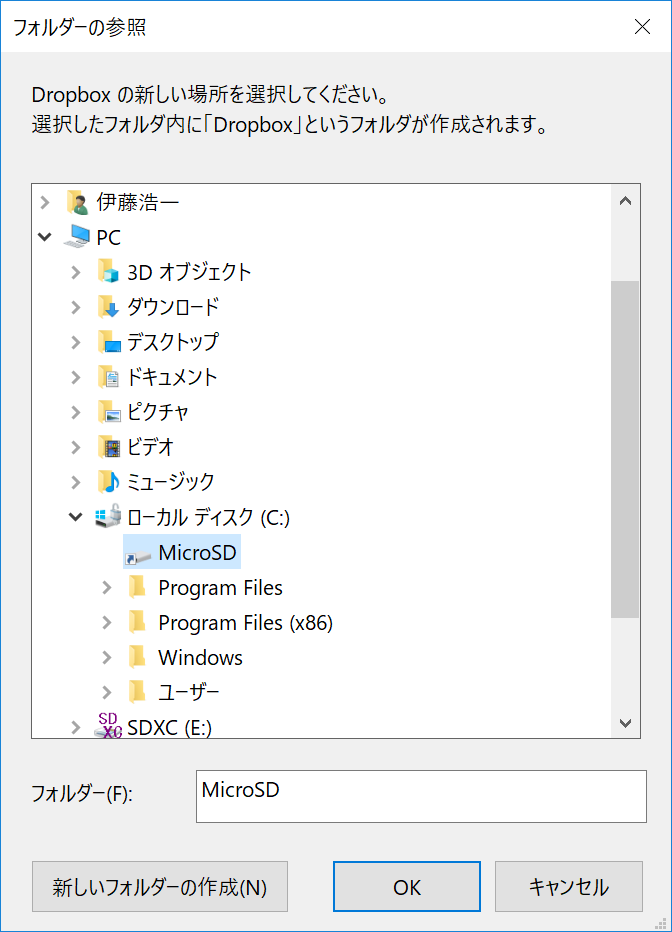Expand the デスクトップ node
This screenshot has width=672, height=932.
point(75,342)
